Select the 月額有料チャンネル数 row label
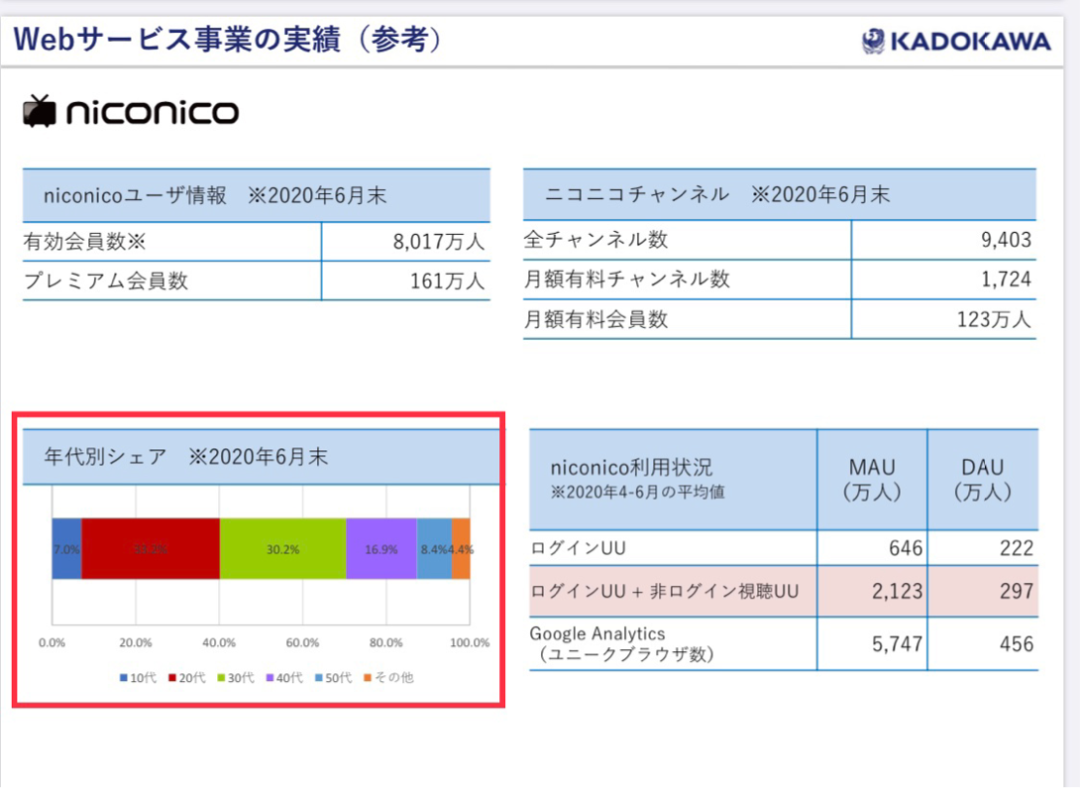This screenshot has width=1080, height=788. (627, 279)
